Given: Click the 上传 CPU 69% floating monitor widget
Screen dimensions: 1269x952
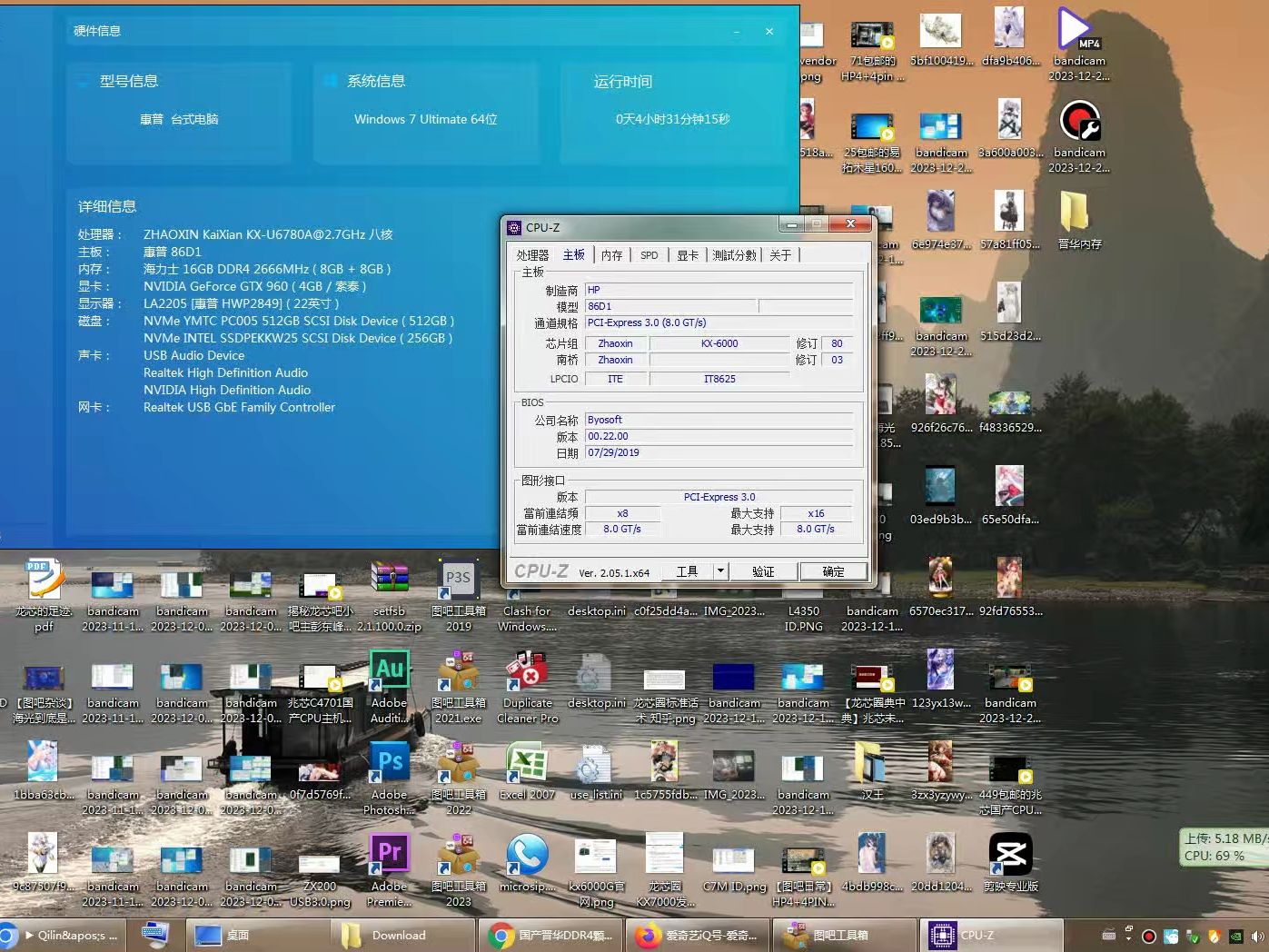Looking at the screenshot, I should (1224, 848).
